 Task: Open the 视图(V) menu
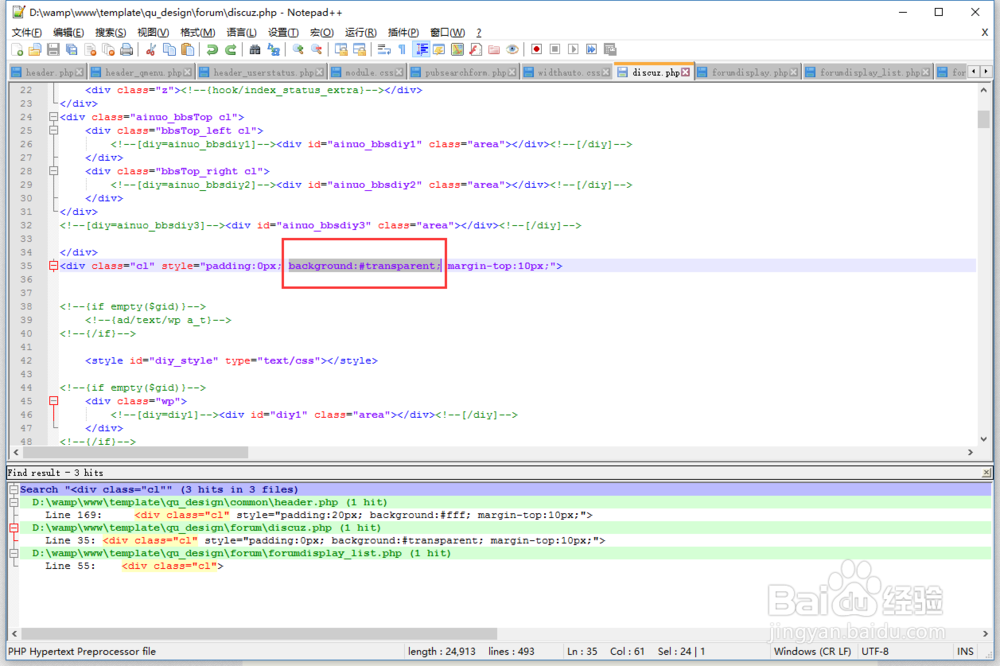(x=153, y=33)
